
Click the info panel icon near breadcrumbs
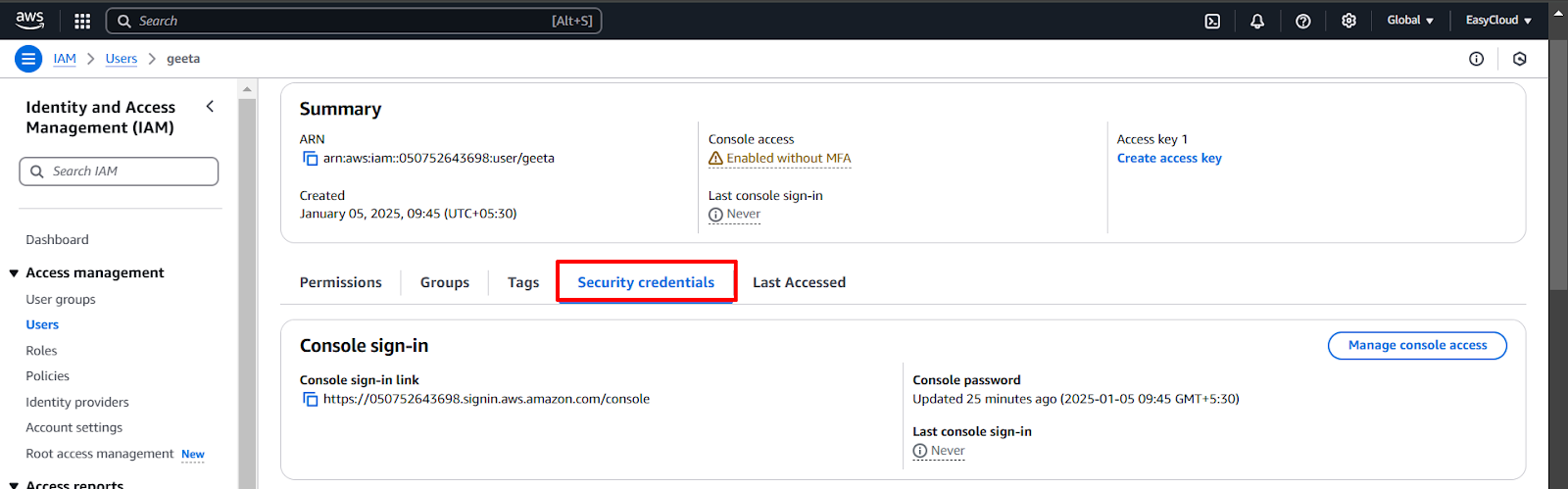click(1477, 59)
